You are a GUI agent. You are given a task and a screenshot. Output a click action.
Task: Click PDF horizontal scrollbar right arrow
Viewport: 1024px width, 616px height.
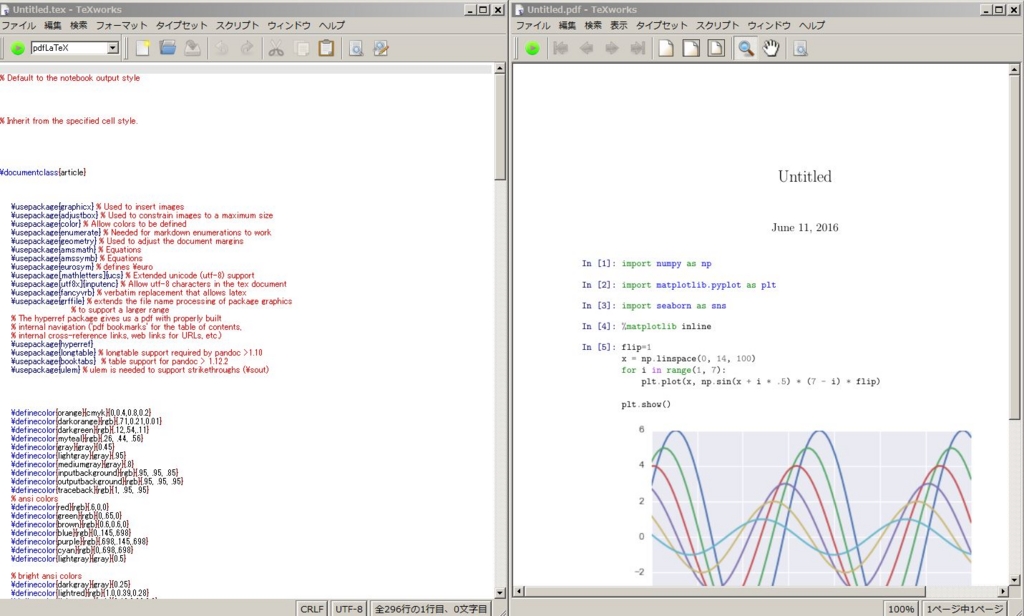tap(1002, 591)
